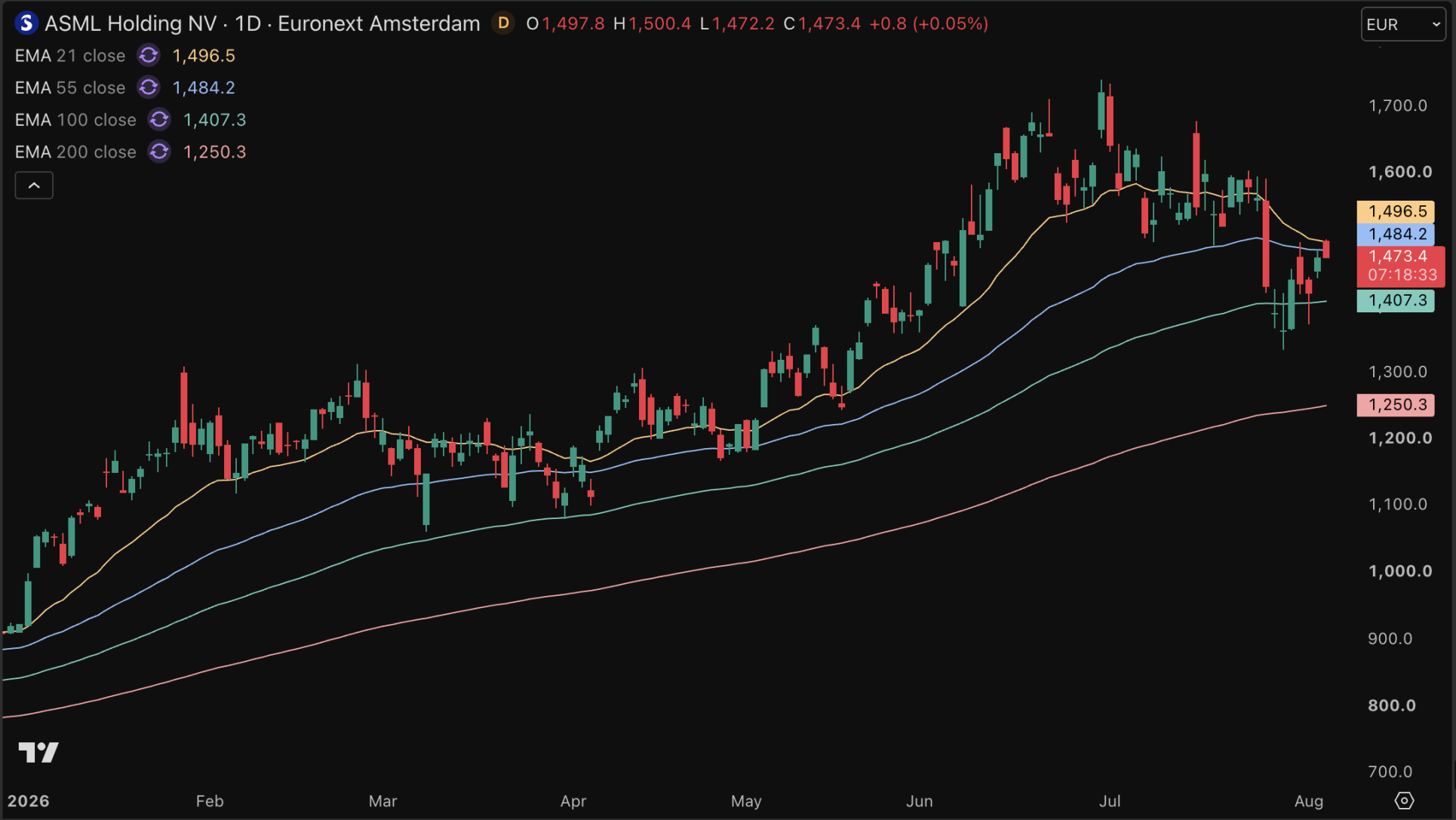The width and height of the screenshot is (1456, 820).
Task: Open the EUR currency dropdown
Action: (1403, 24)
